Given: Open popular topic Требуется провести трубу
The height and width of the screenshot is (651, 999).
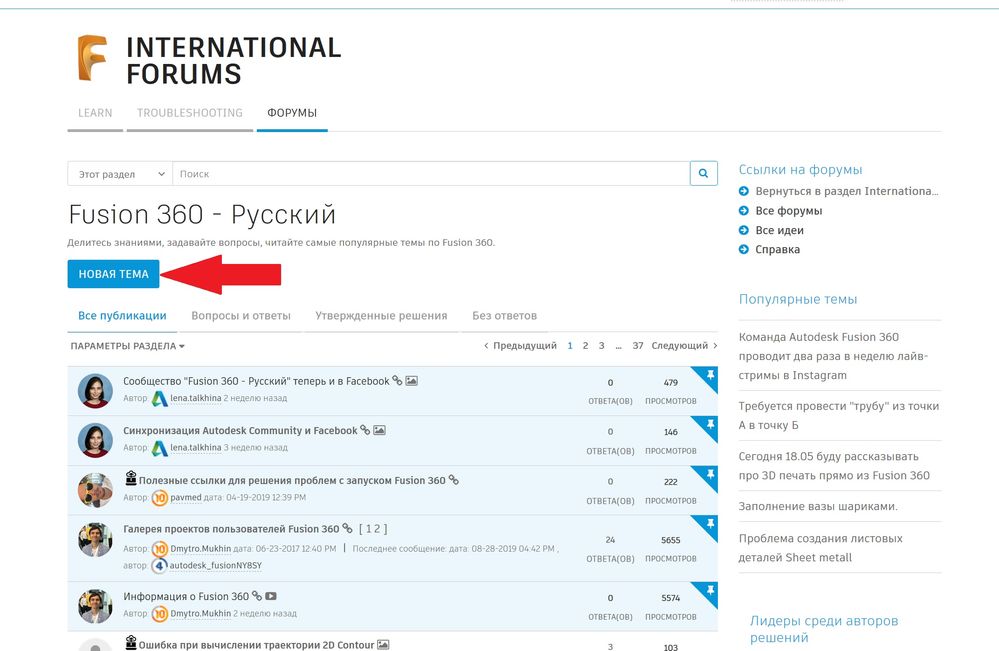Looking at the screenshot, I should click(838, 415).
